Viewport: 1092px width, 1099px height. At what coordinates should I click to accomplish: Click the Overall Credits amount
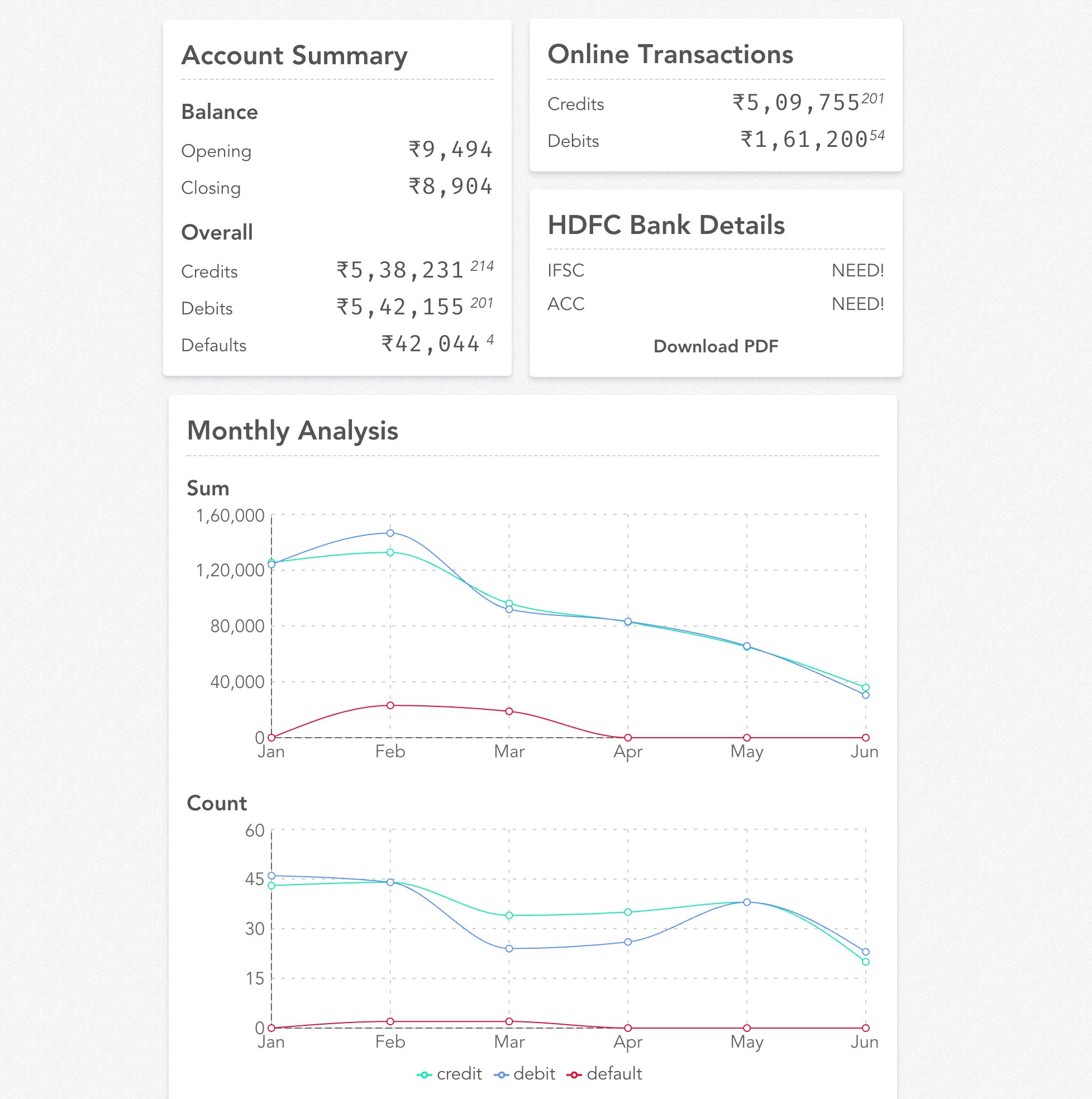point(400,270)
